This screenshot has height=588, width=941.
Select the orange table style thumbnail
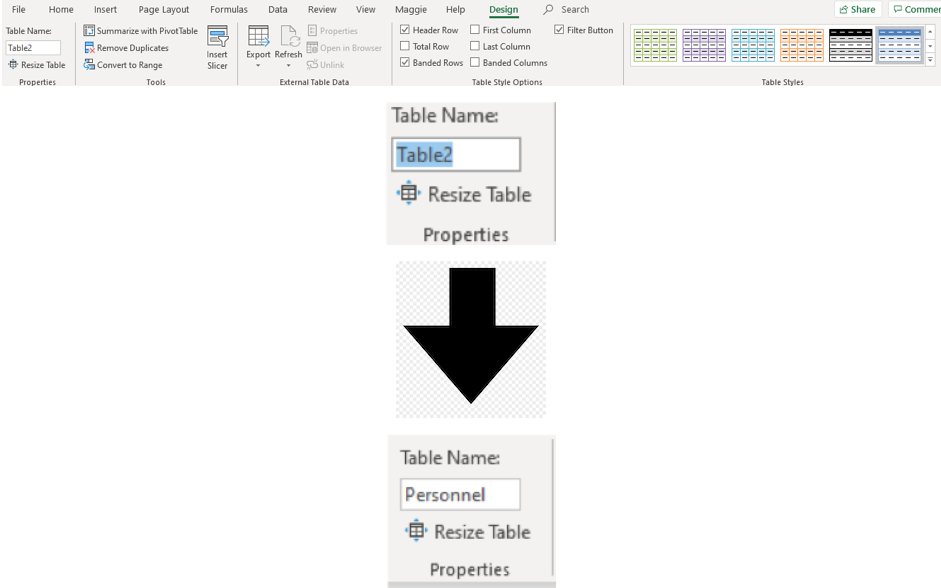pyautogui.click(x=800, y=44)
